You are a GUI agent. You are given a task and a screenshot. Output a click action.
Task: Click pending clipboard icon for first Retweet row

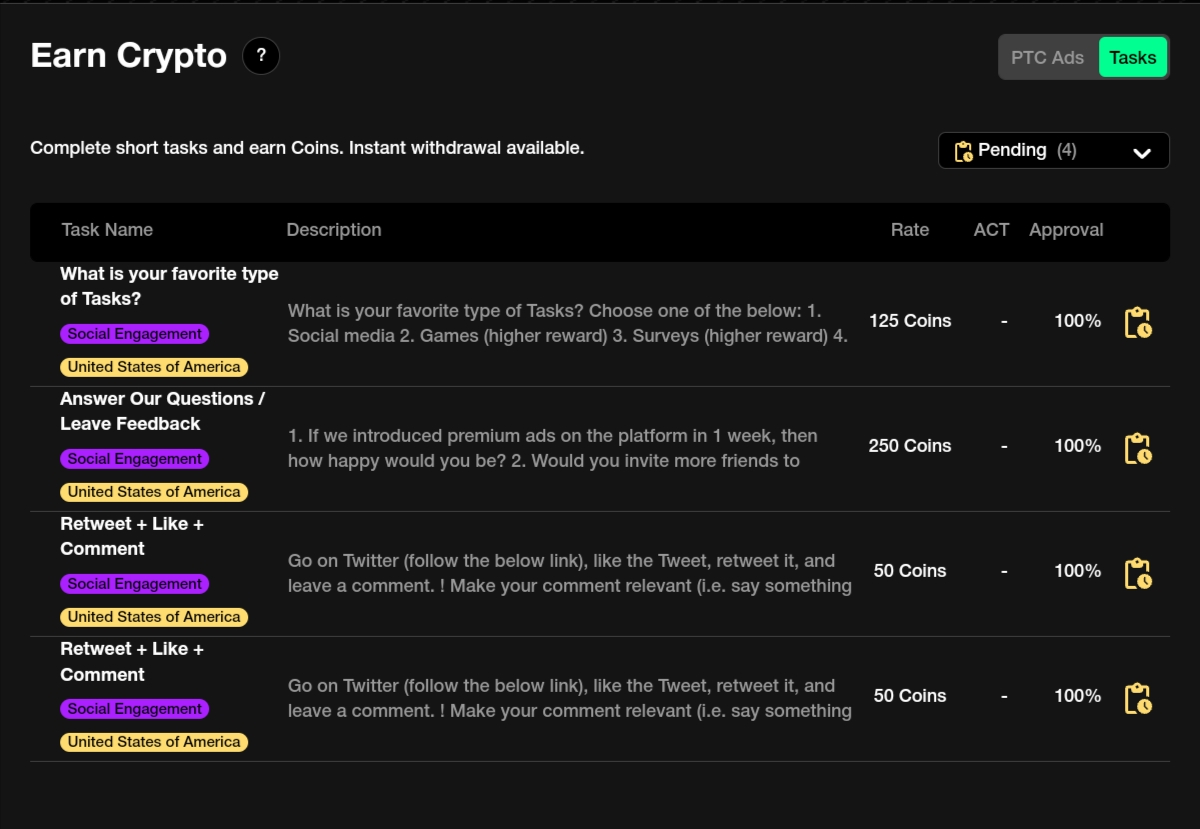click(x=1138, y=572)
